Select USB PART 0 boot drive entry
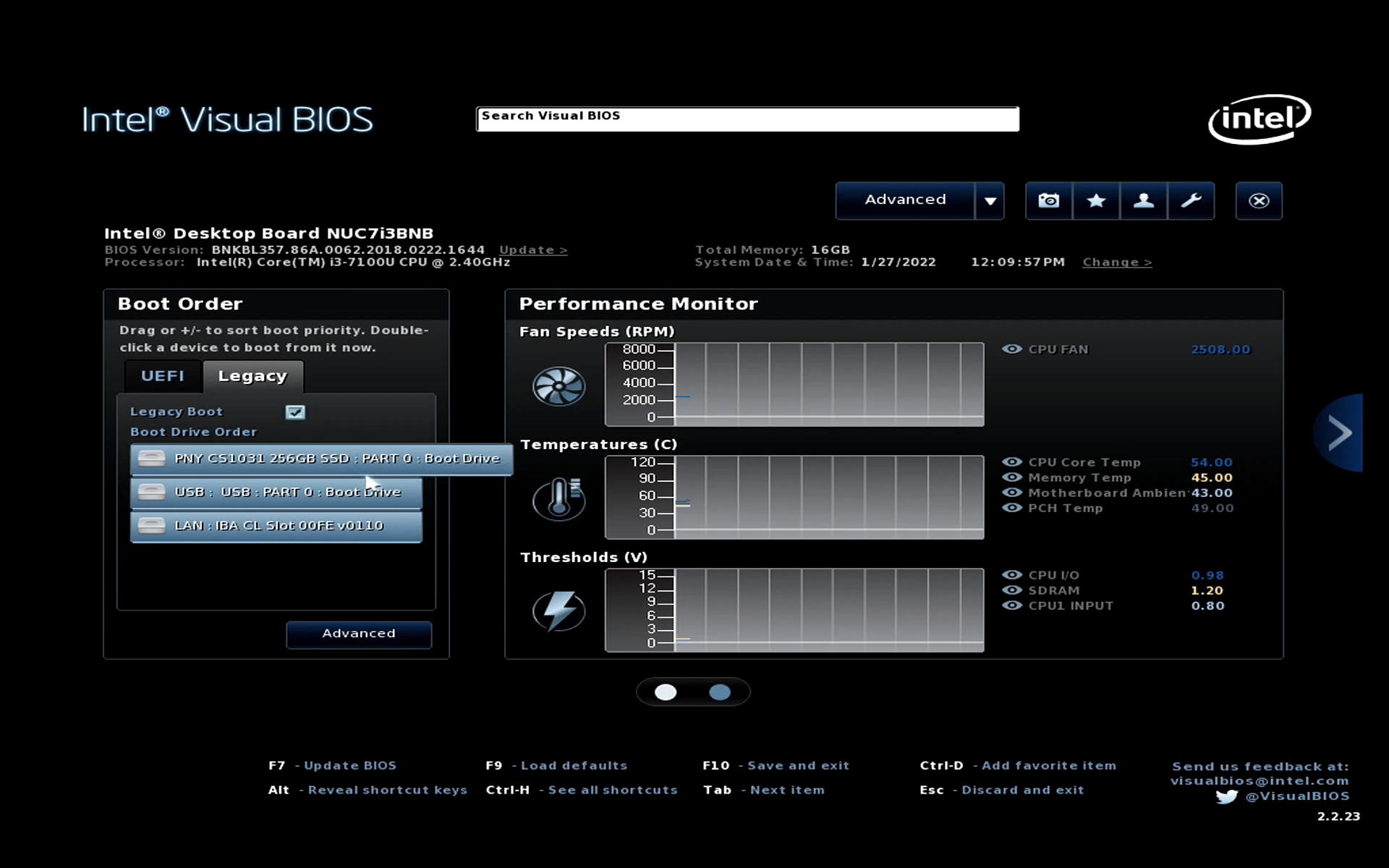This screenshot has height=868, width=1389. [x=276, y=492]
